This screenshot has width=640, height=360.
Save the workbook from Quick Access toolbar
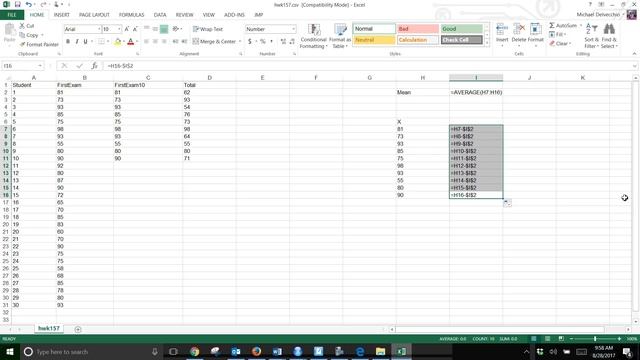pyautogui.click(x=17, y=4)
